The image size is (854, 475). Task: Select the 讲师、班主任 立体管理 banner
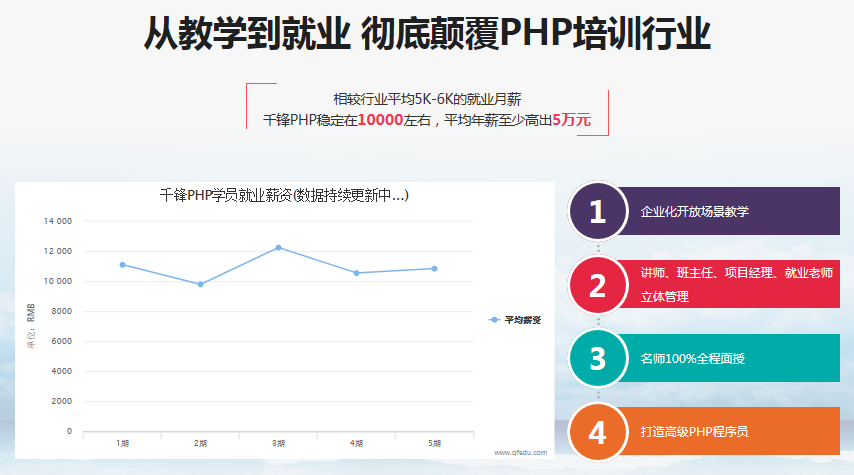(730, 285)
